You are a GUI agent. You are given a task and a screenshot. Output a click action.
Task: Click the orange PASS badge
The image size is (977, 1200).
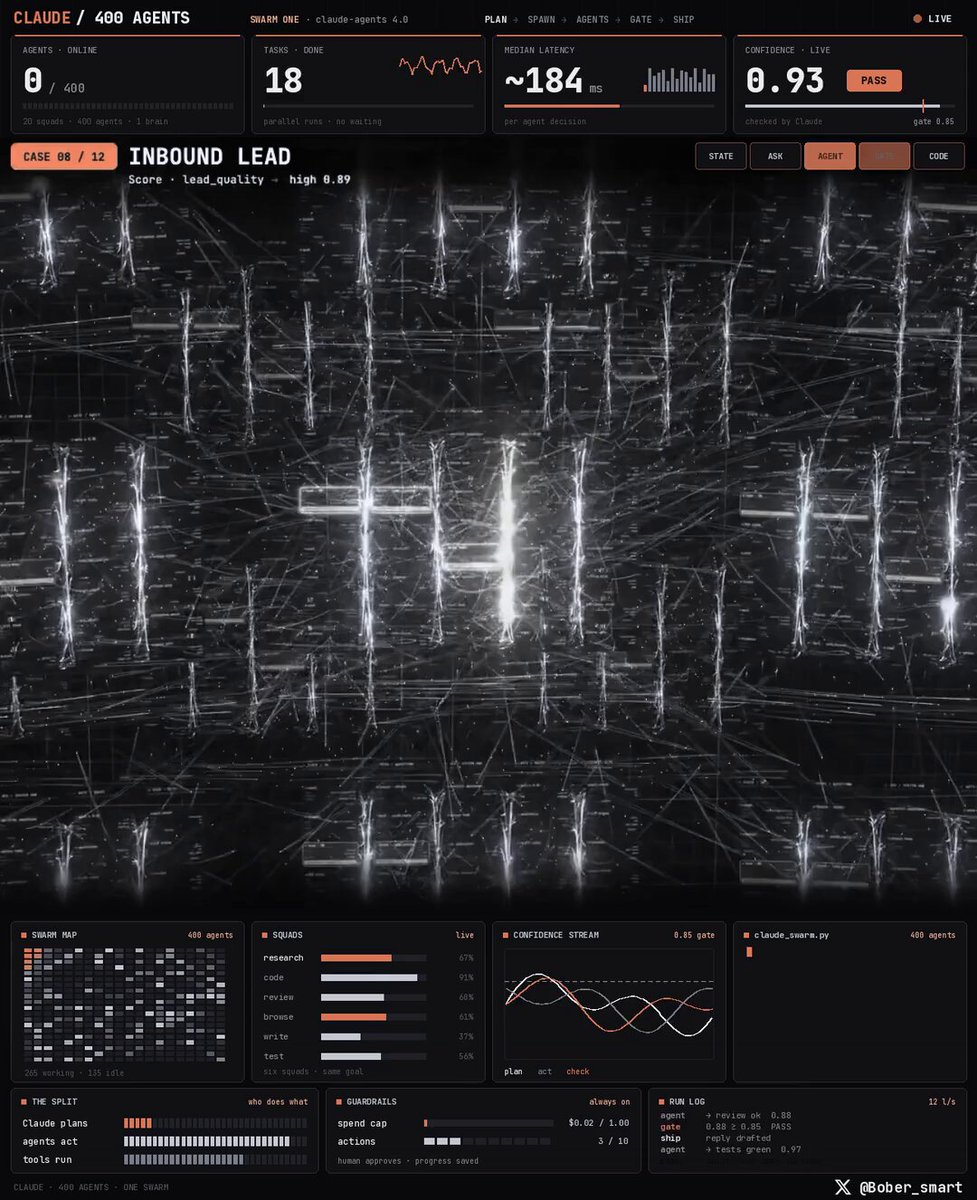coord(874,81)
